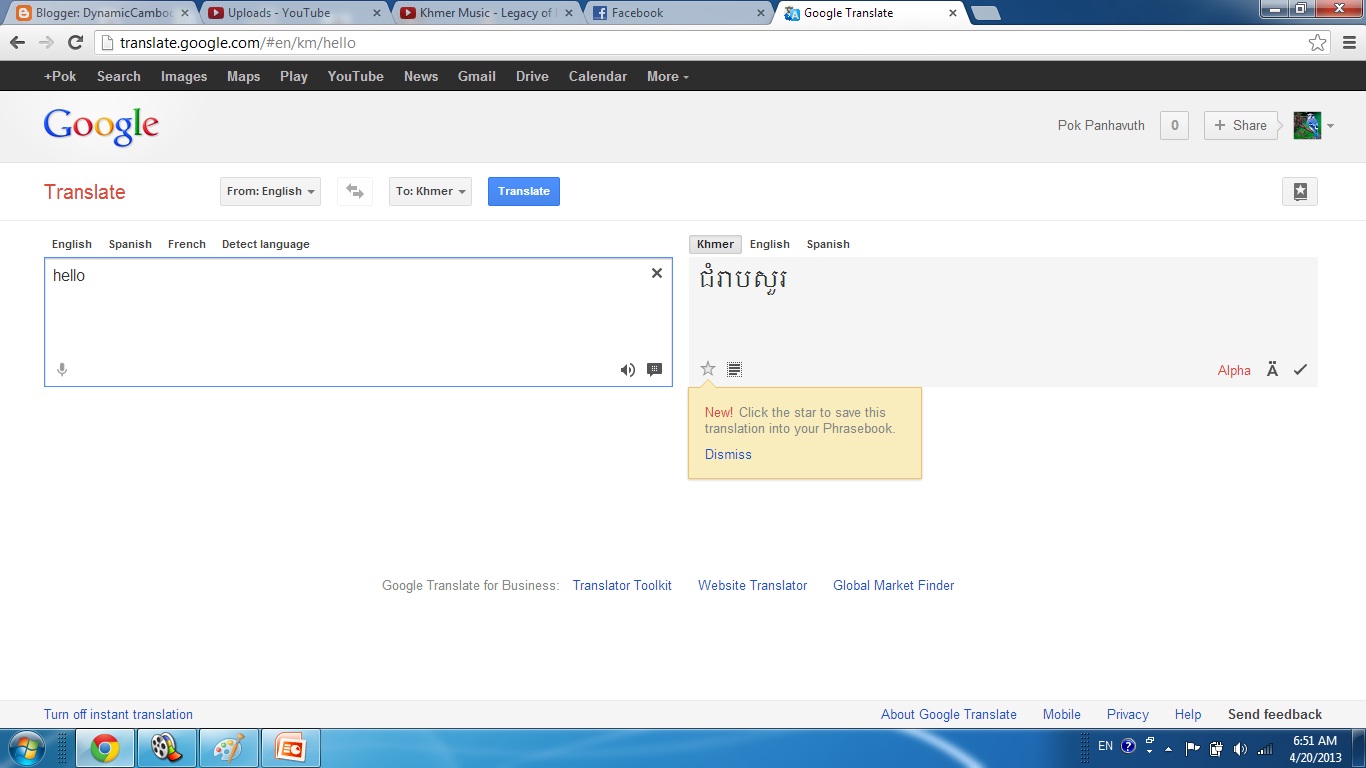Screen dimensions: 1366x768
Task: Open the Help link in footer
Action: pos(1188,714)
